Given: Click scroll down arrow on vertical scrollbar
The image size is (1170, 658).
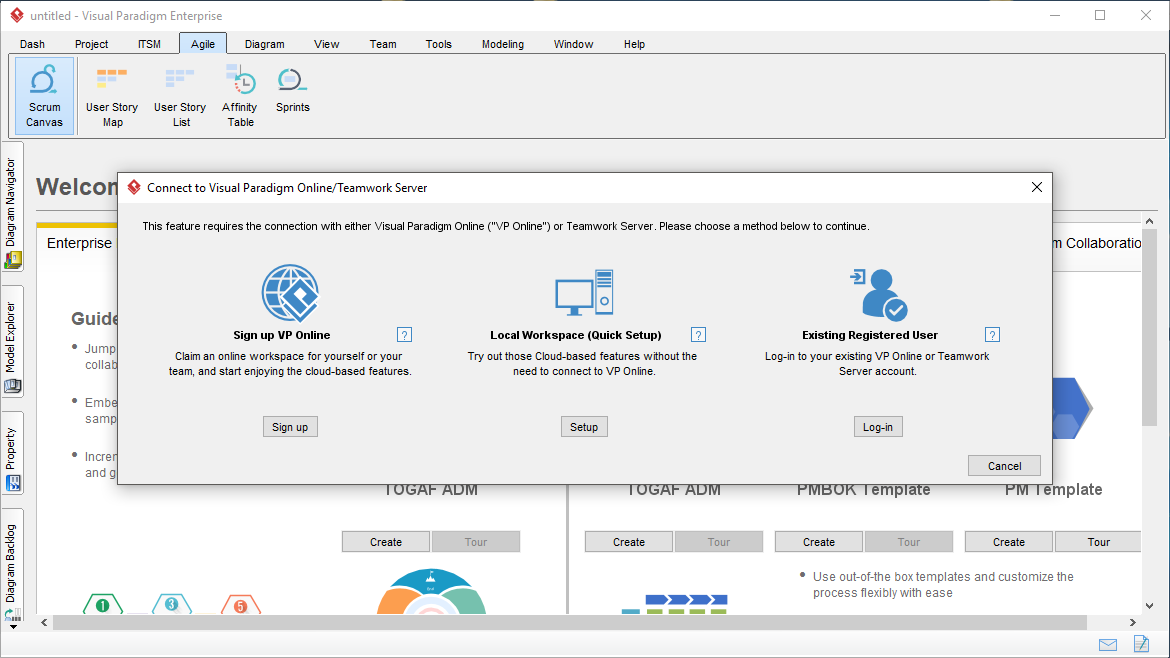Looking at the screenshot, I should 1149,606.
